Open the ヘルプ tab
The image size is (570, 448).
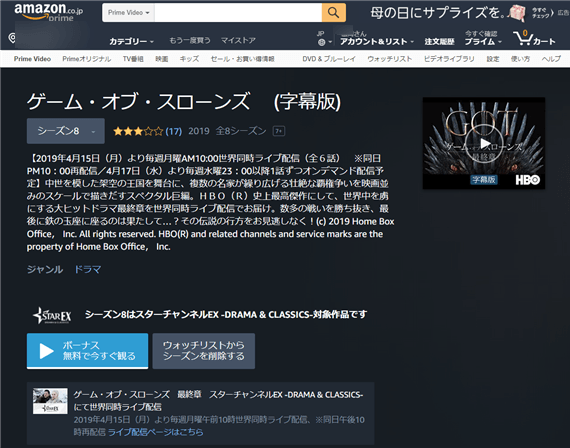tap(551, 59)
